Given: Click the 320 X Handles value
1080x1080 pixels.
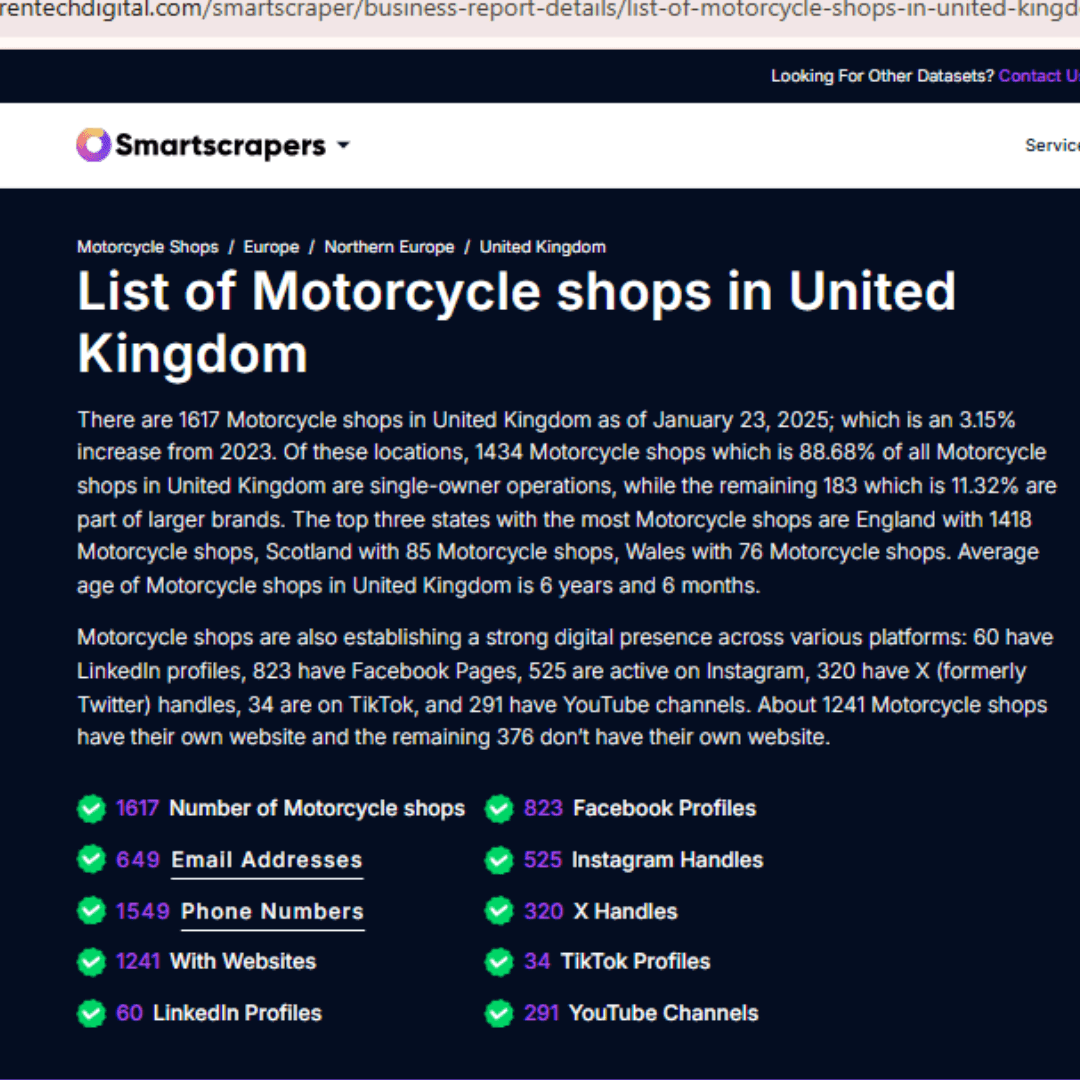Looking at the screenshot, I should point(543,911).
